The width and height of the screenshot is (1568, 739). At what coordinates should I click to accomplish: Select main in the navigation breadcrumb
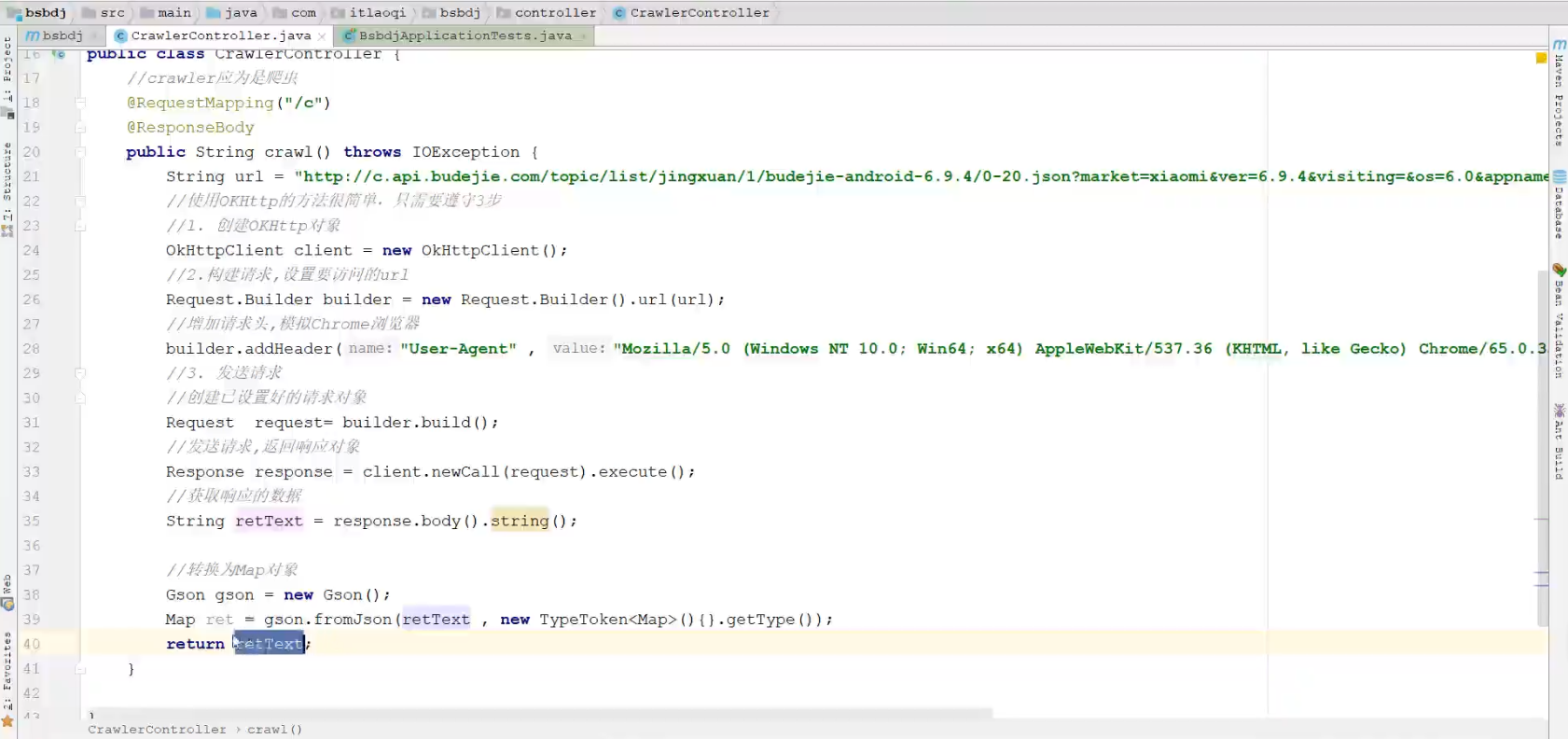[173, 12]
